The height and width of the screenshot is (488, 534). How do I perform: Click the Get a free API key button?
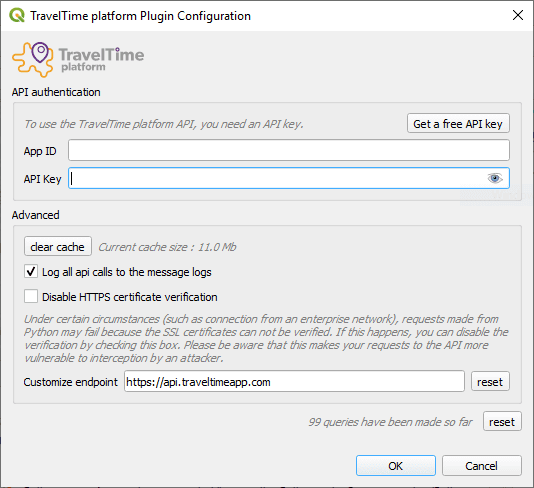coord(458,123)
